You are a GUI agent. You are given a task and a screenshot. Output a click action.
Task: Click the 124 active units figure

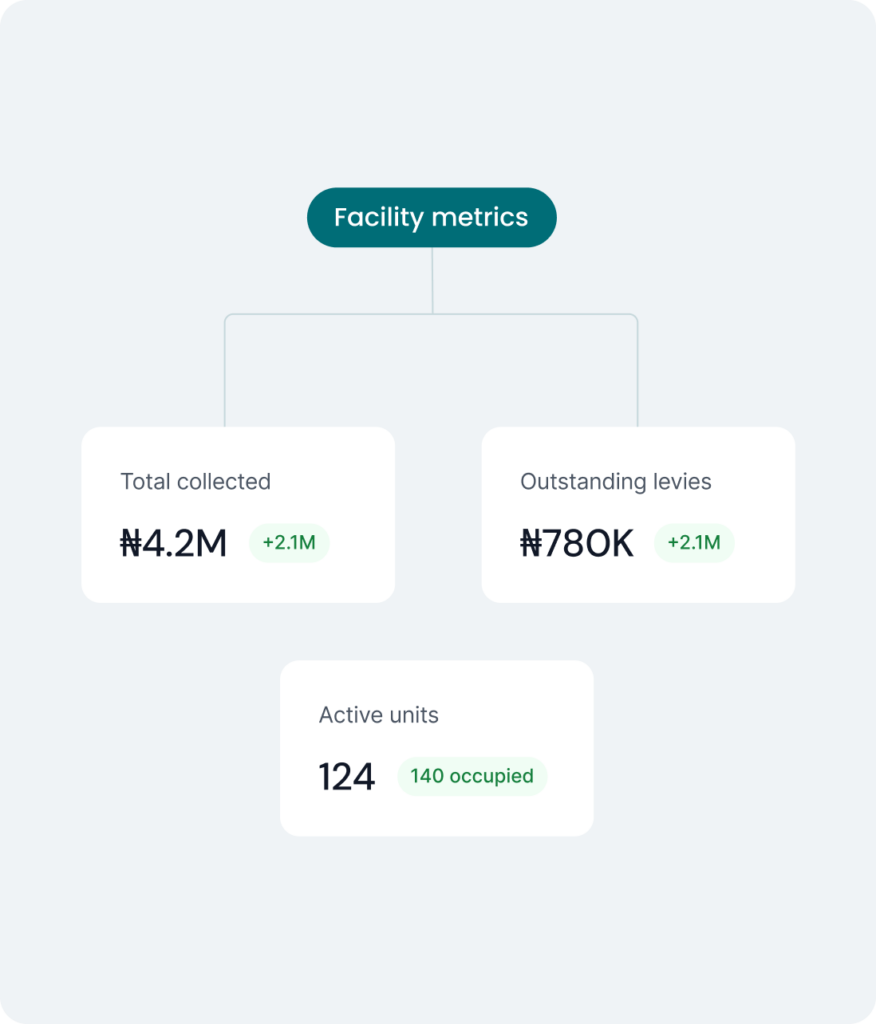click(x=346, y=777)
